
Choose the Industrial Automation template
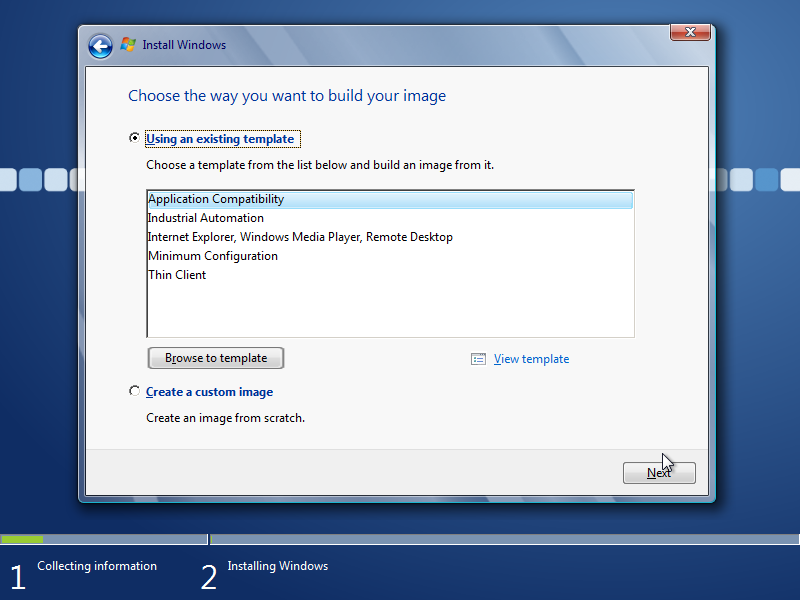[390, 218]
